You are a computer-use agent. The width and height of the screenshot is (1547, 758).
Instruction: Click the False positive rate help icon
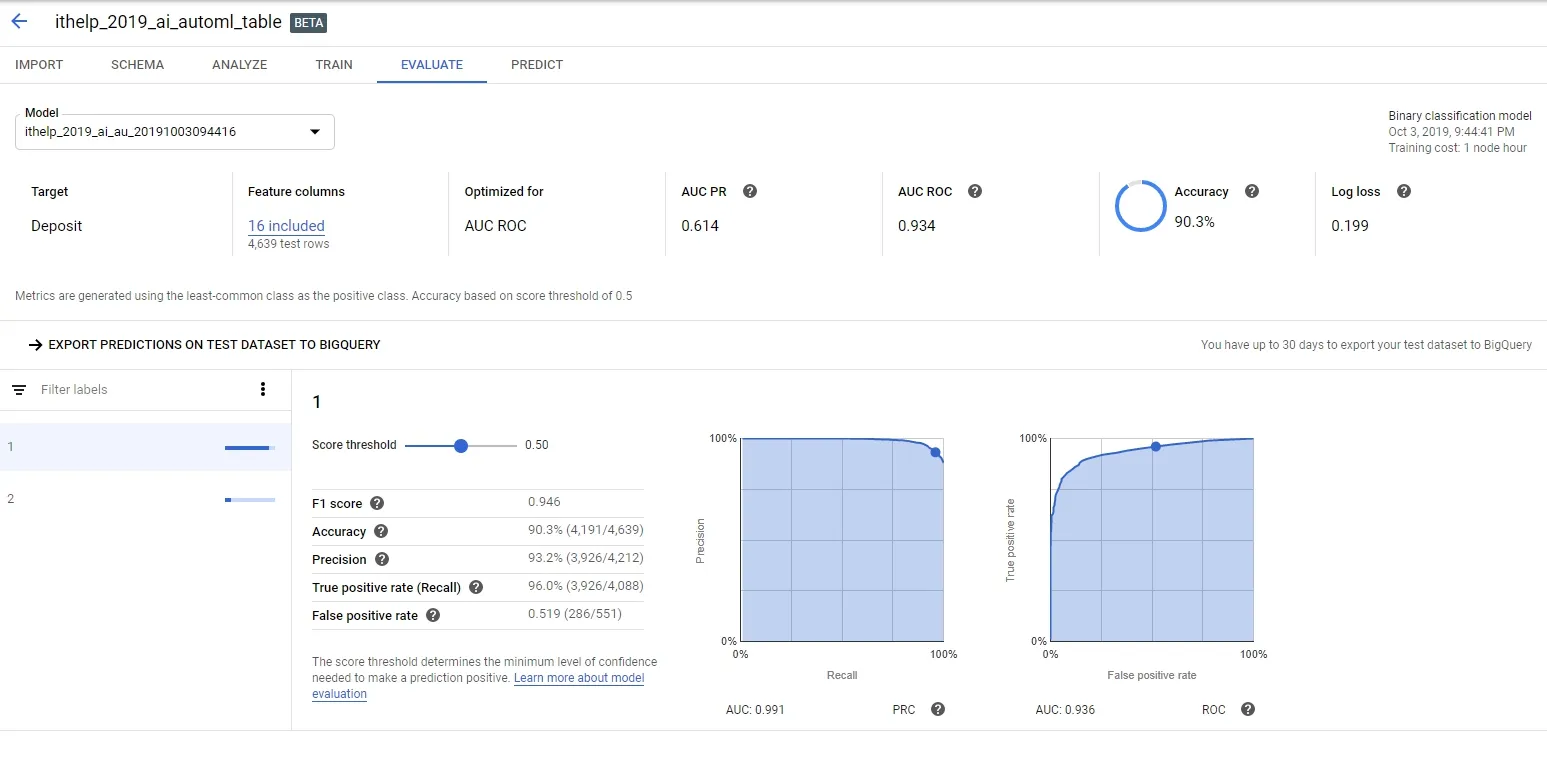433,615
